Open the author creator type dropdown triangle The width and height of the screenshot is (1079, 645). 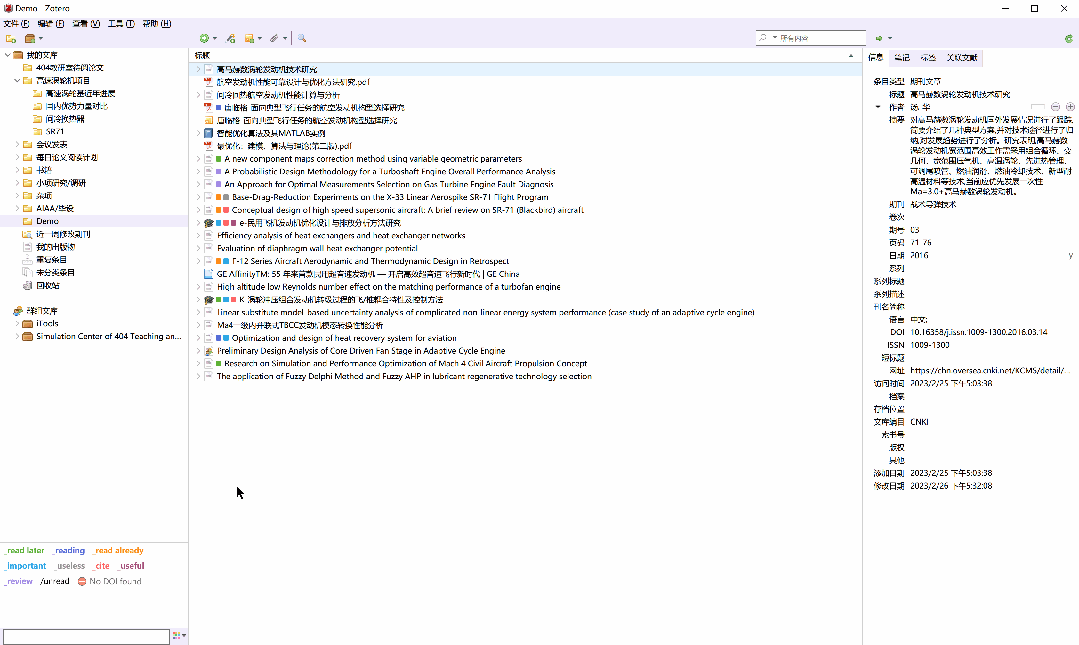tap(877, 107)
